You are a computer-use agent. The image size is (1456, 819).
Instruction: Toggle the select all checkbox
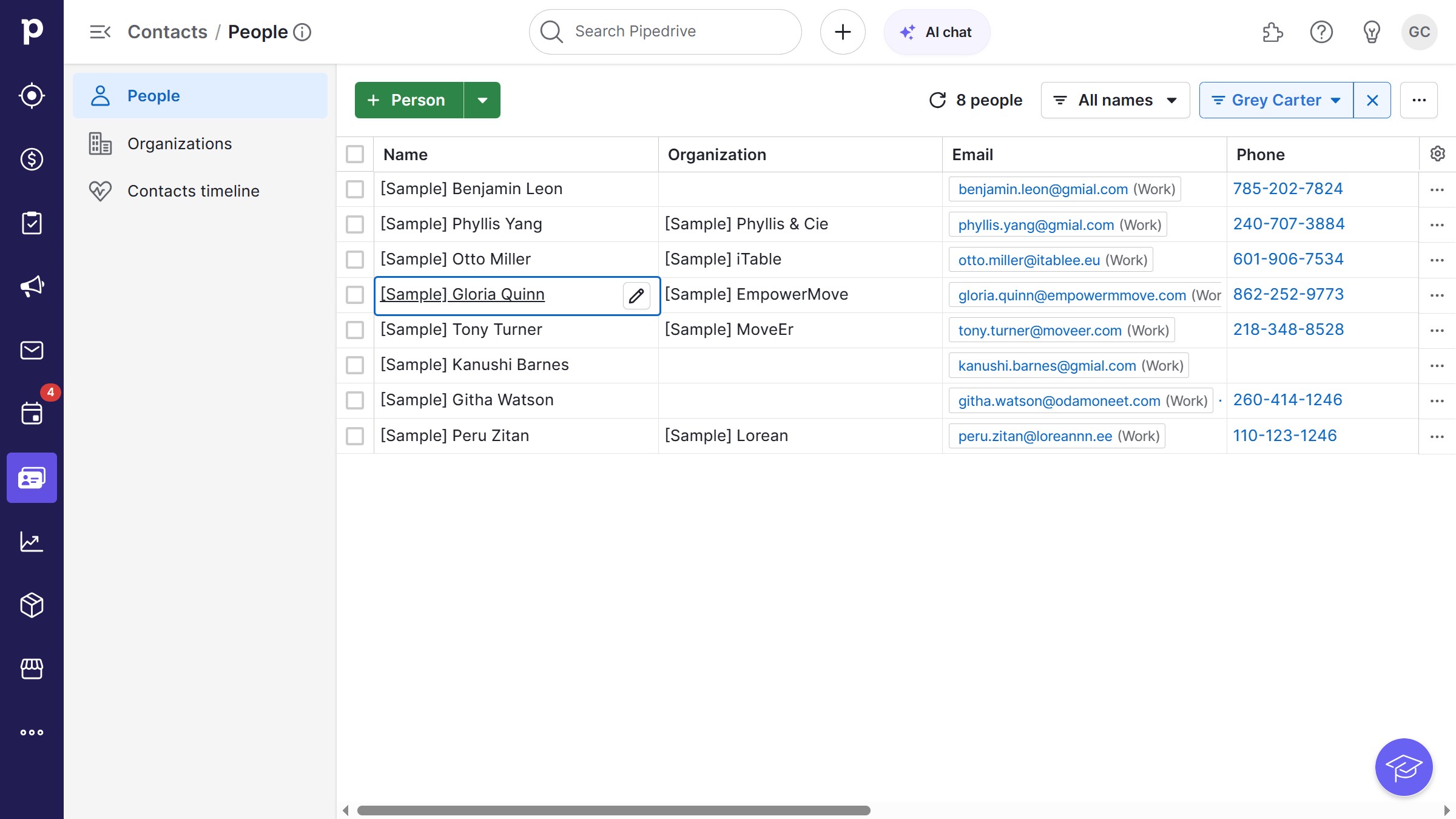click(355, 154)
